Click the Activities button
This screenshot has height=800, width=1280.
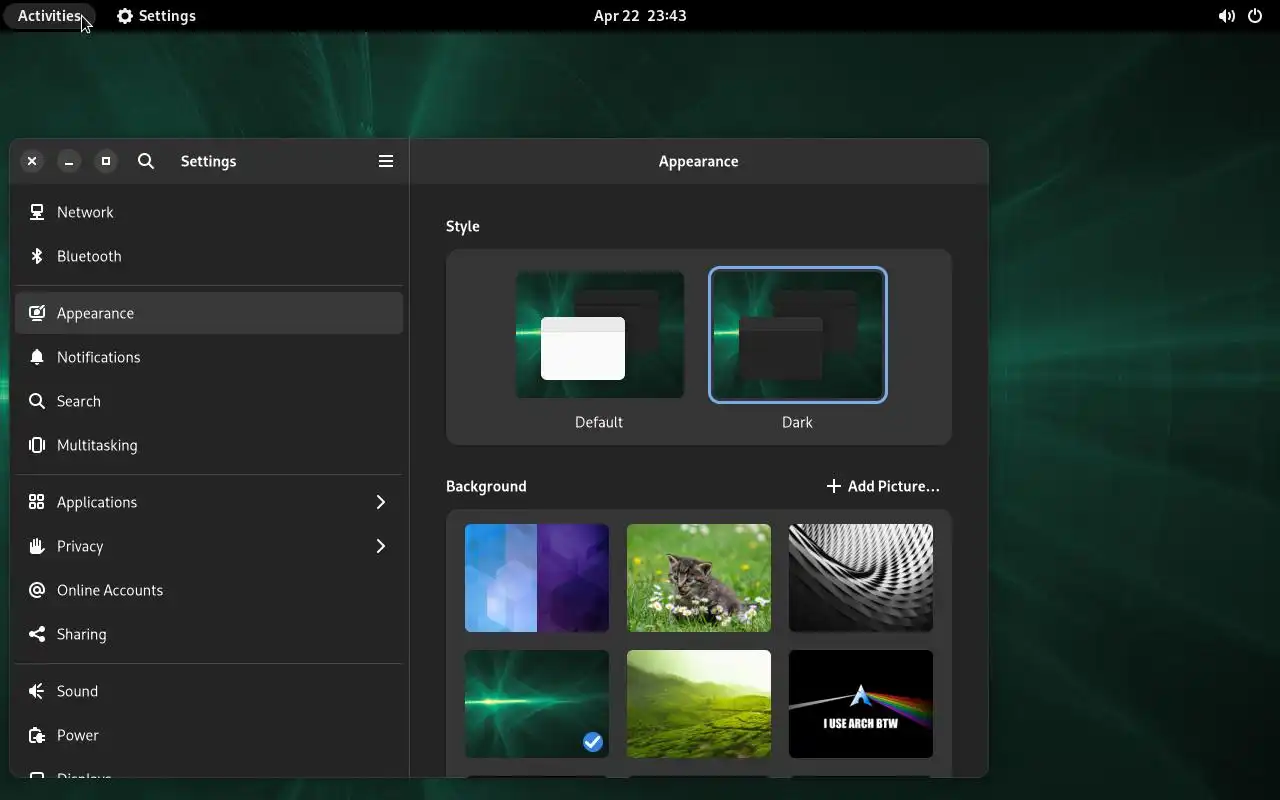(x=49, y=16)
